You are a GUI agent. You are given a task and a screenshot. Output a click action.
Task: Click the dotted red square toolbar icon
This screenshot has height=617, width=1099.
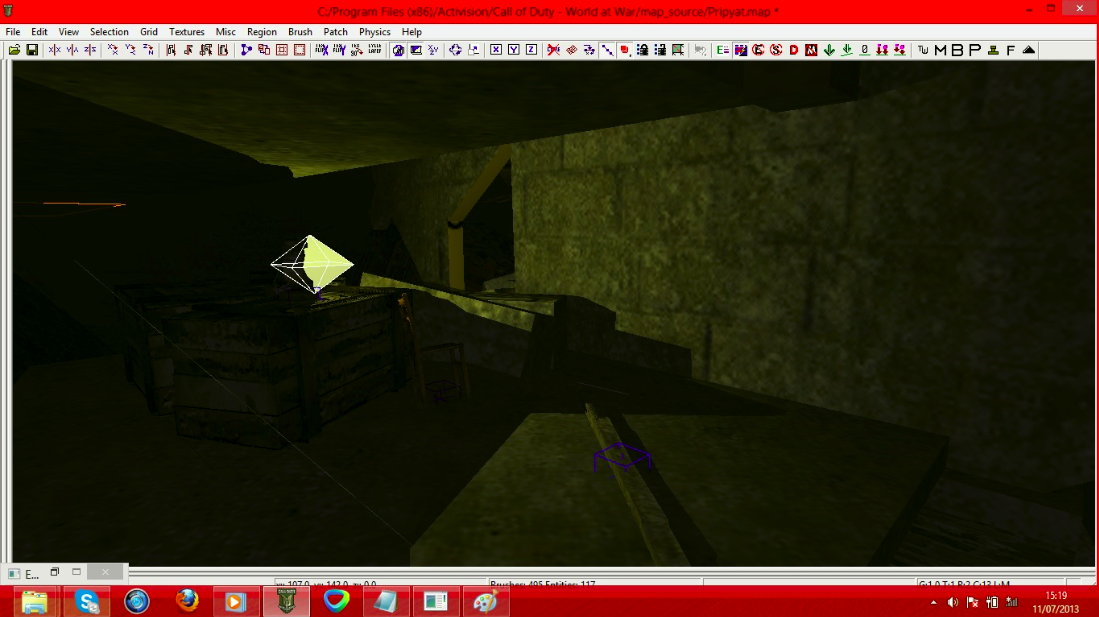click(300, 50)
